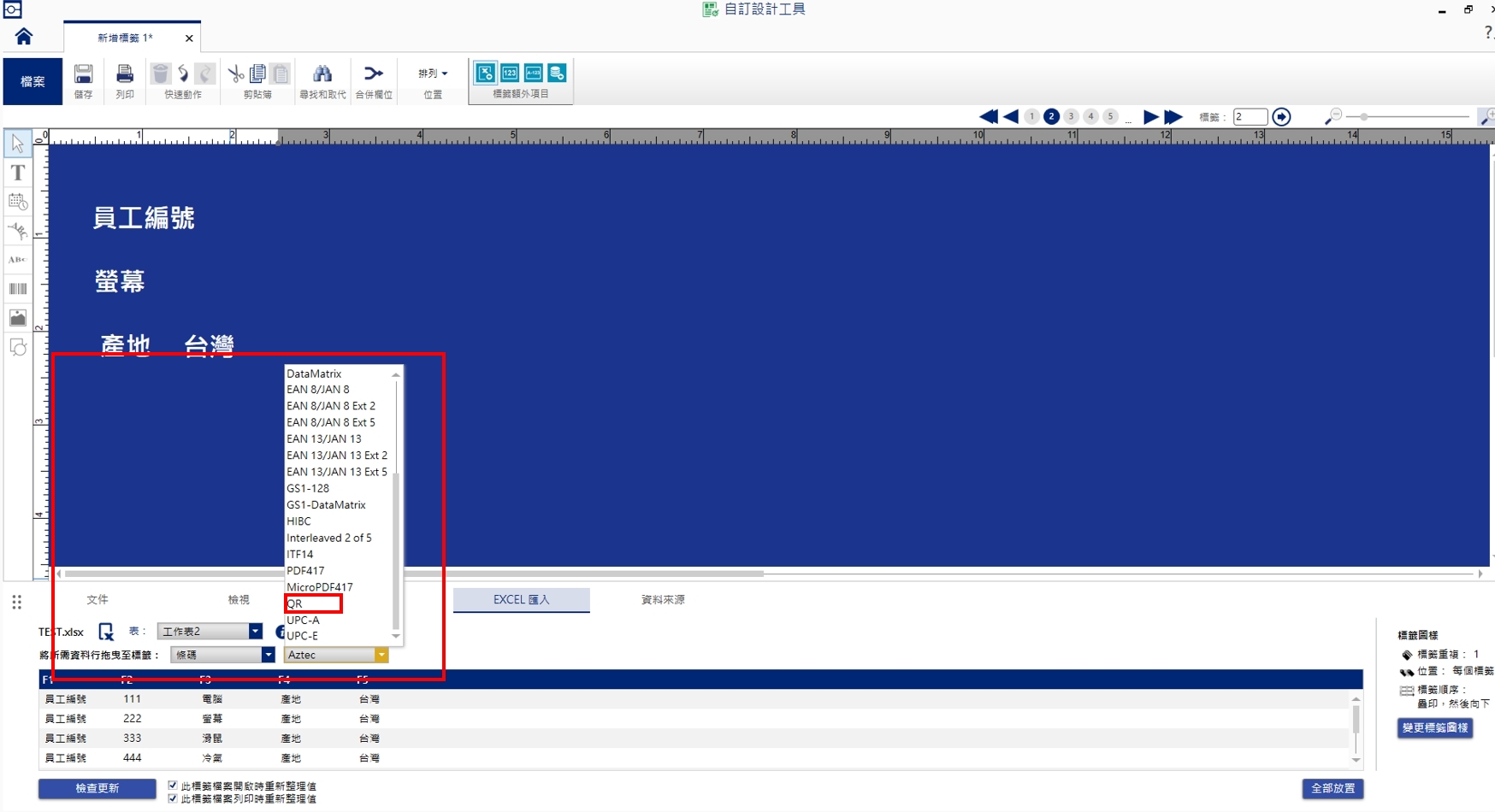
Task: Choose Interleaved 2 of 5 option
Action: click(329, 538)
